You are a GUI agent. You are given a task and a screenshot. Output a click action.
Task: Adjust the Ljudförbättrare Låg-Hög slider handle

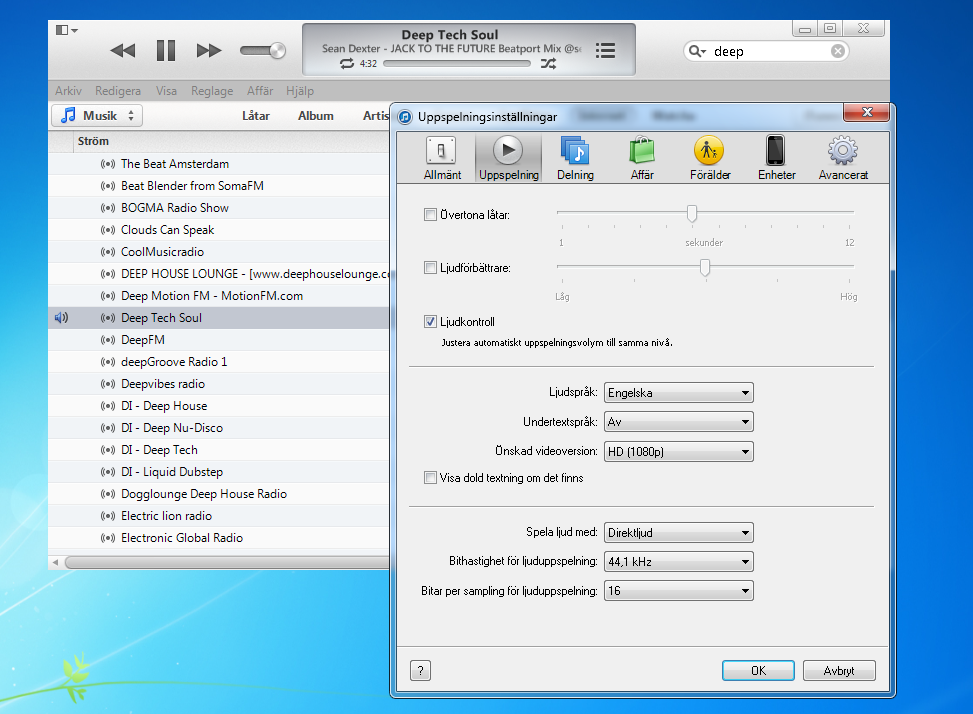tap(705, 267)
